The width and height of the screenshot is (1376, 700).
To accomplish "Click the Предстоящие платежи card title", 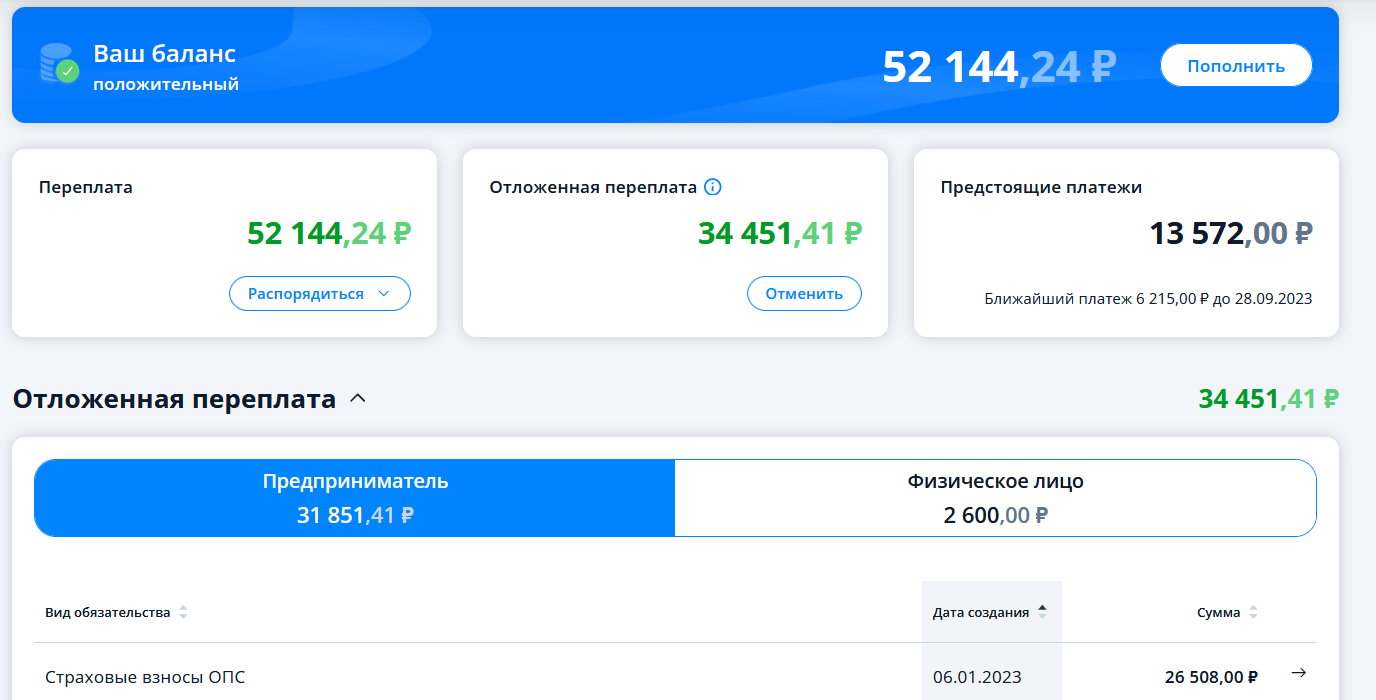I will [x=1041, y=187].
